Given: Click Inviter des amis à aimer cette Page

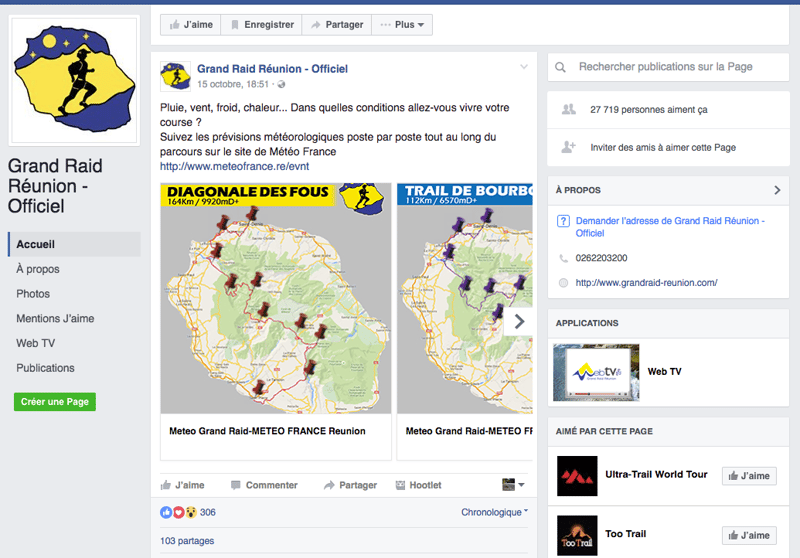Looking at the screenshot, I should 663,147.
